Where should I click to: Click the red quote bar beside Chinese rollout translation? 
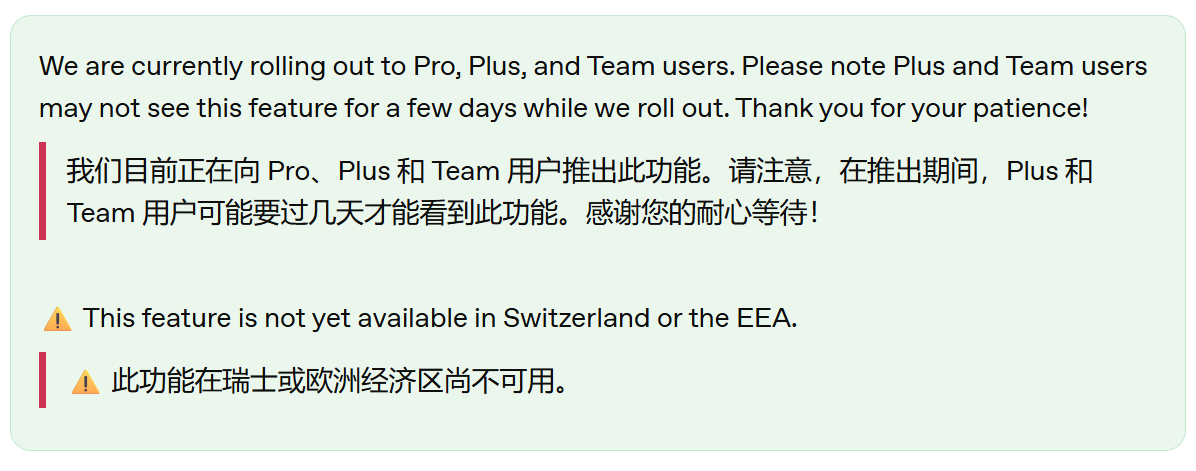tap(43, 191)
